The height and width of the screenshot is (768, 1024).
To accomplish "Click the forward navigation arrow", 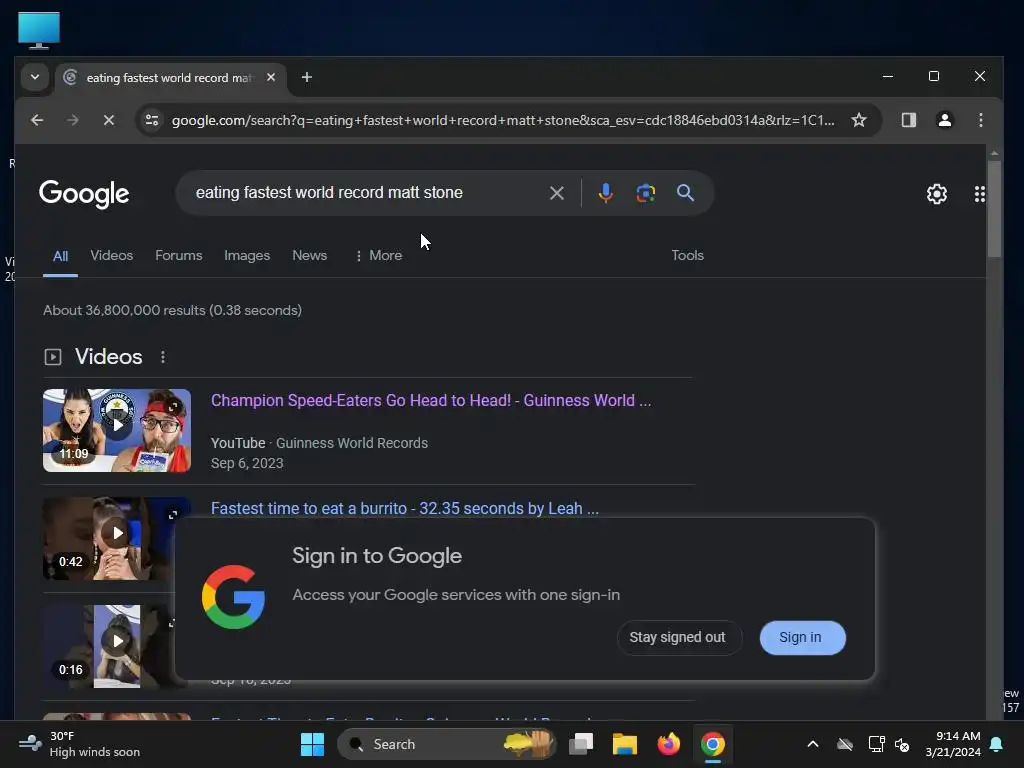I will tap(72, 120).
